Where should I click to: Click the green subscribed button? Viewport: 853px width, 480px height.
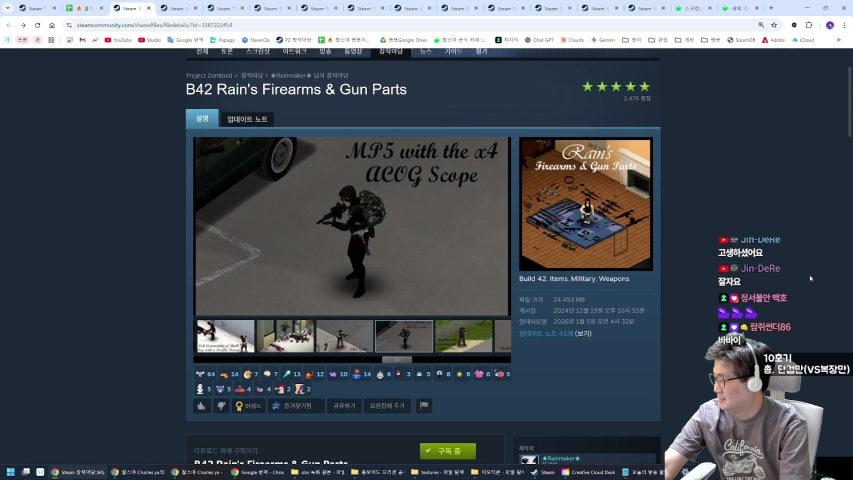click(x=448, y=451)
